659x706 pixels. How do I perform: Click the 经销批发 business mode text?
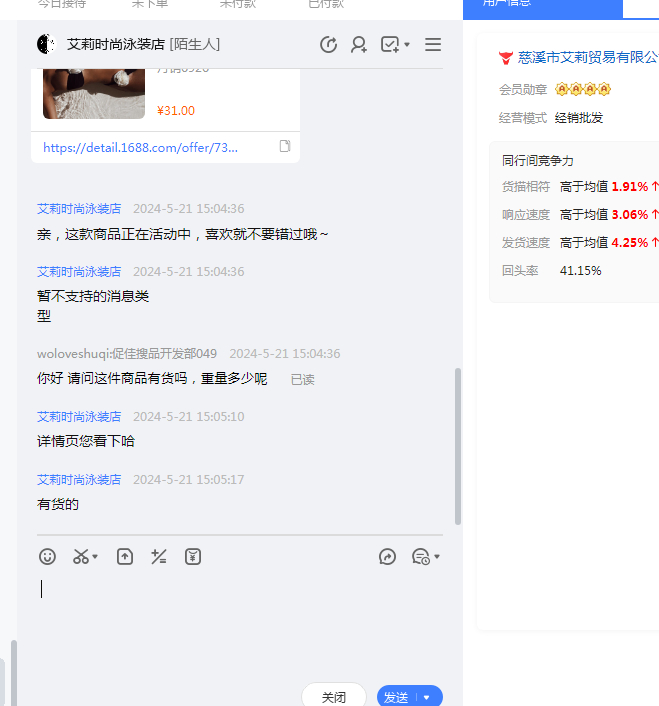(579, 118)
